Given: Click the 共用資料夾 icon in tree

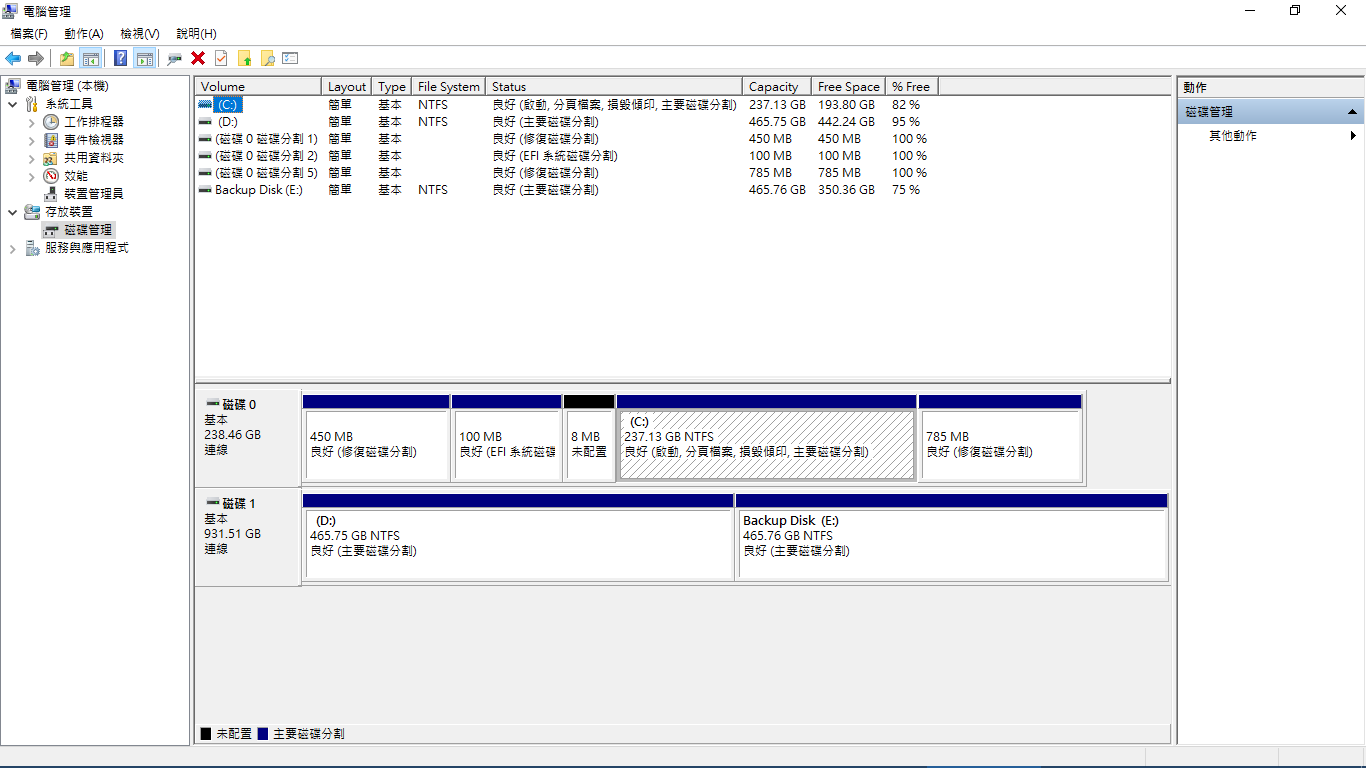Looking at the screenshot, I should tap(51, 158).
